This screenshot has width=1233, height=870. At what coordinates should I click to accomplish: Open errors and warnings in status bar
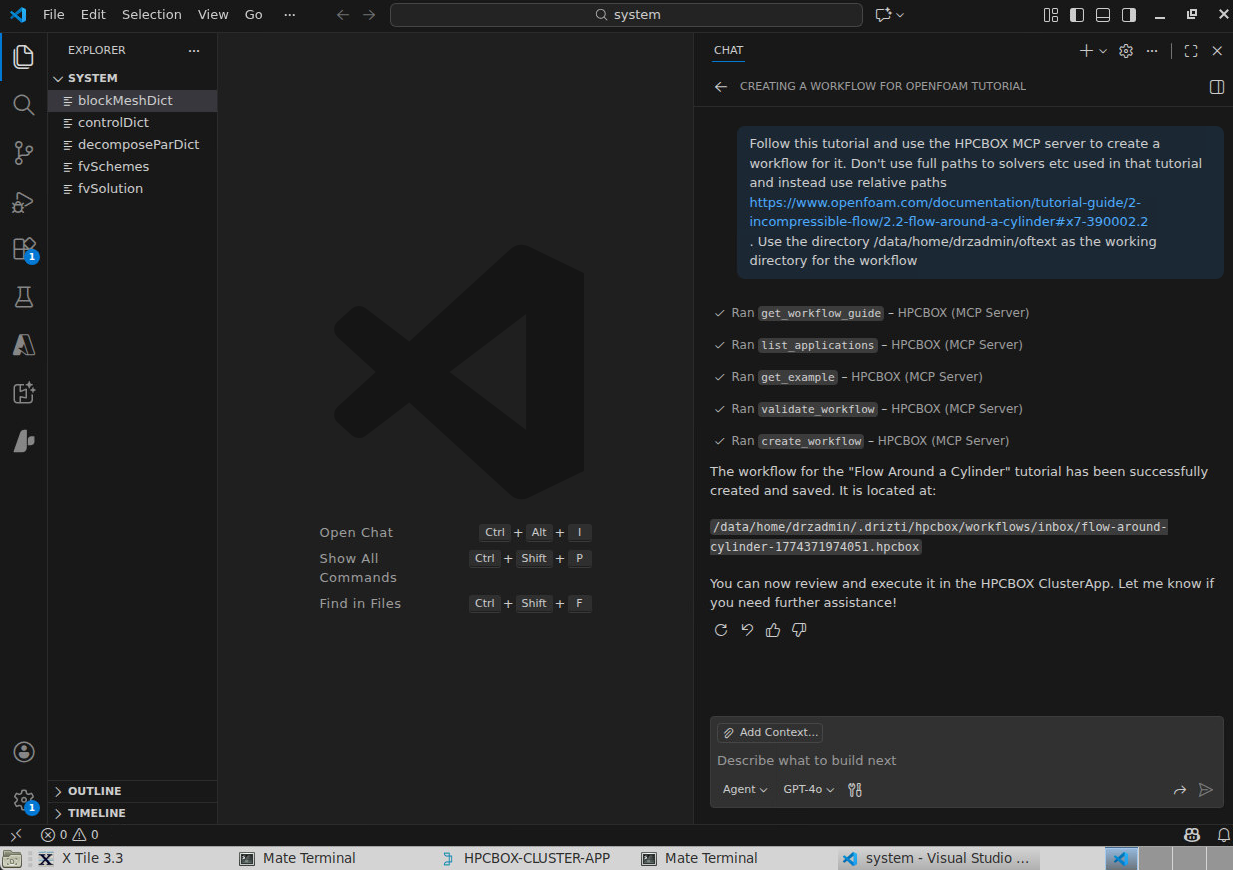[x=70, y=835]
